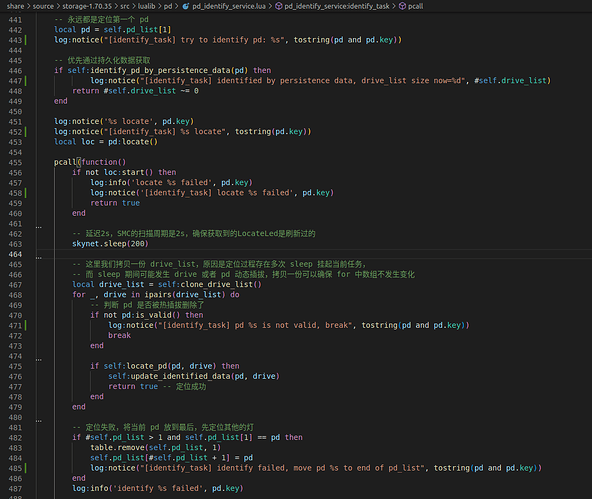Click the pcall symbol icon in breadcrumbs

(x=402, y=6)
